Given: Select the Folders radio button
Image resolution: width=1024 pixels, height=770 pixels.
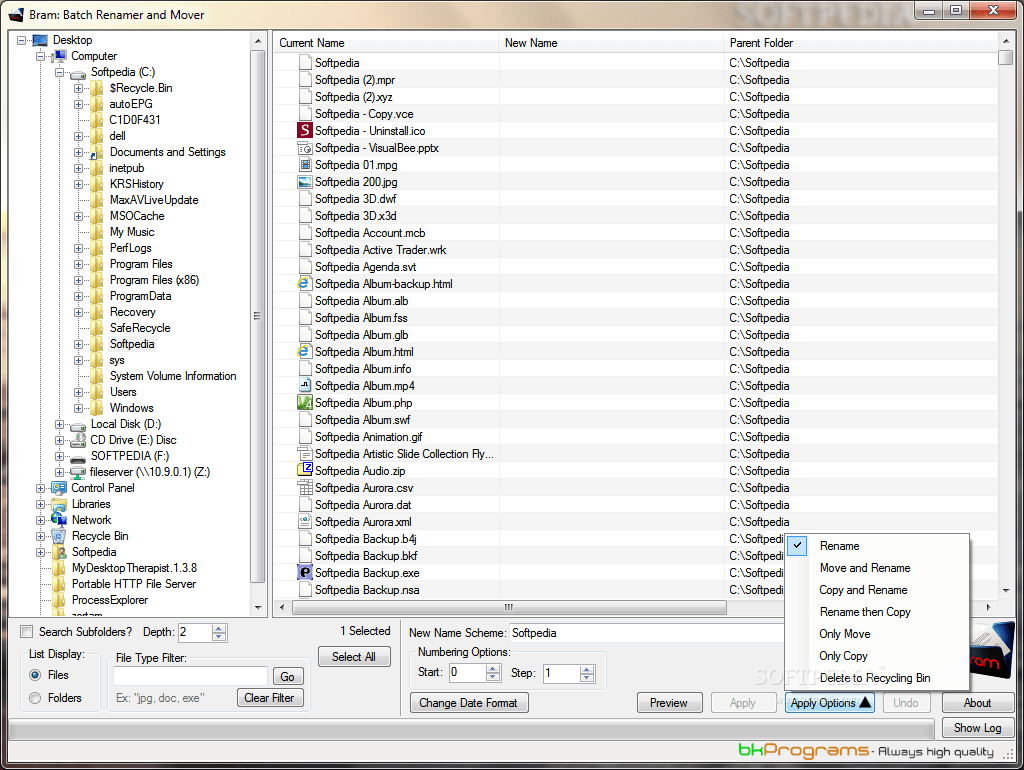Looking at the screenshot, I should point(35,698).
